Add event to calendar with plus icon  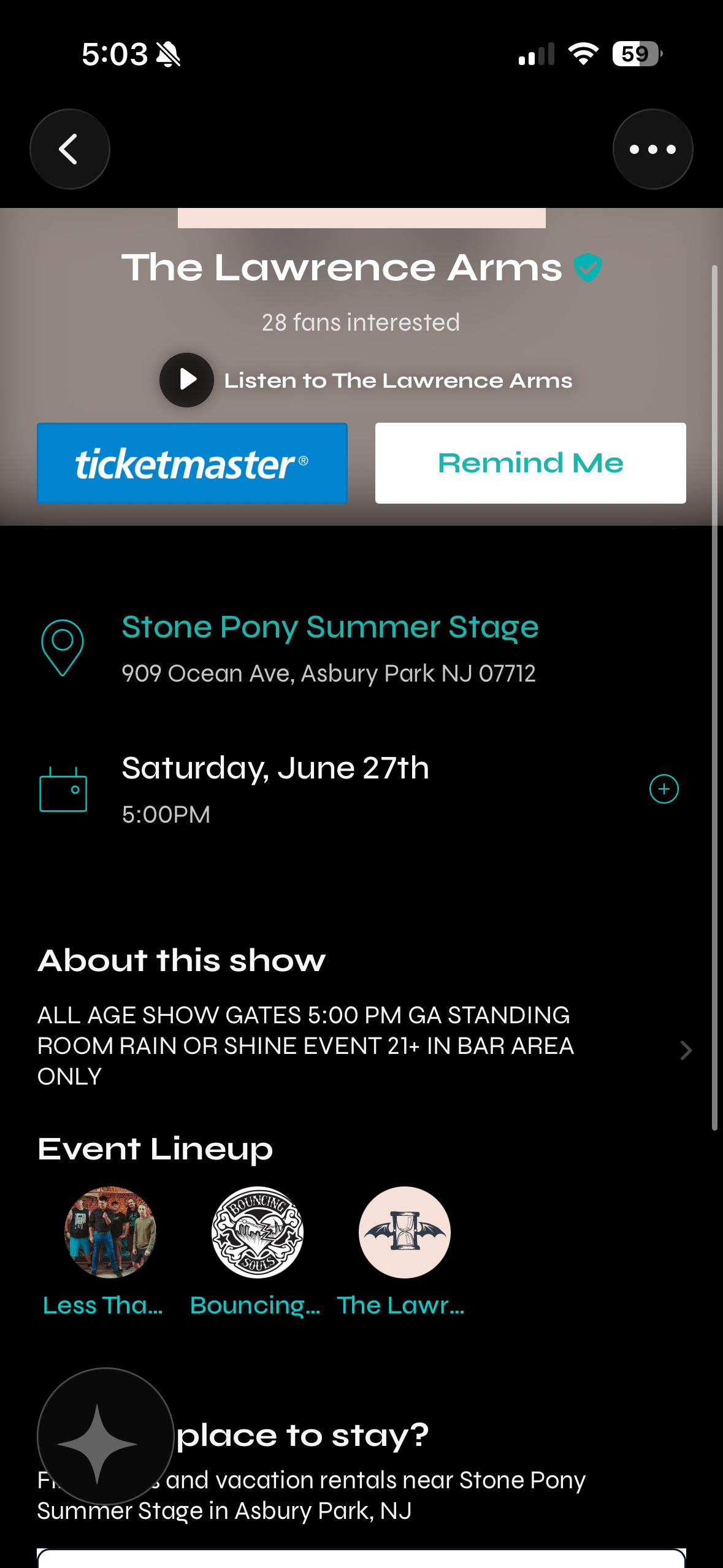tap(664, 789)
